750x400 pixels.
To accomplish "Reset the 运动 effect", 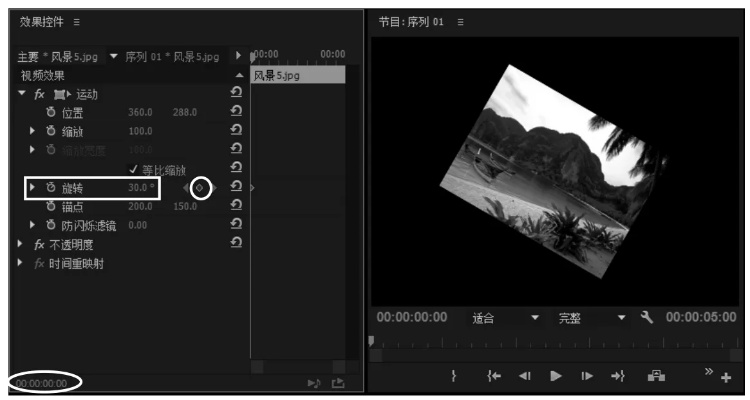I will pos(236,92).
